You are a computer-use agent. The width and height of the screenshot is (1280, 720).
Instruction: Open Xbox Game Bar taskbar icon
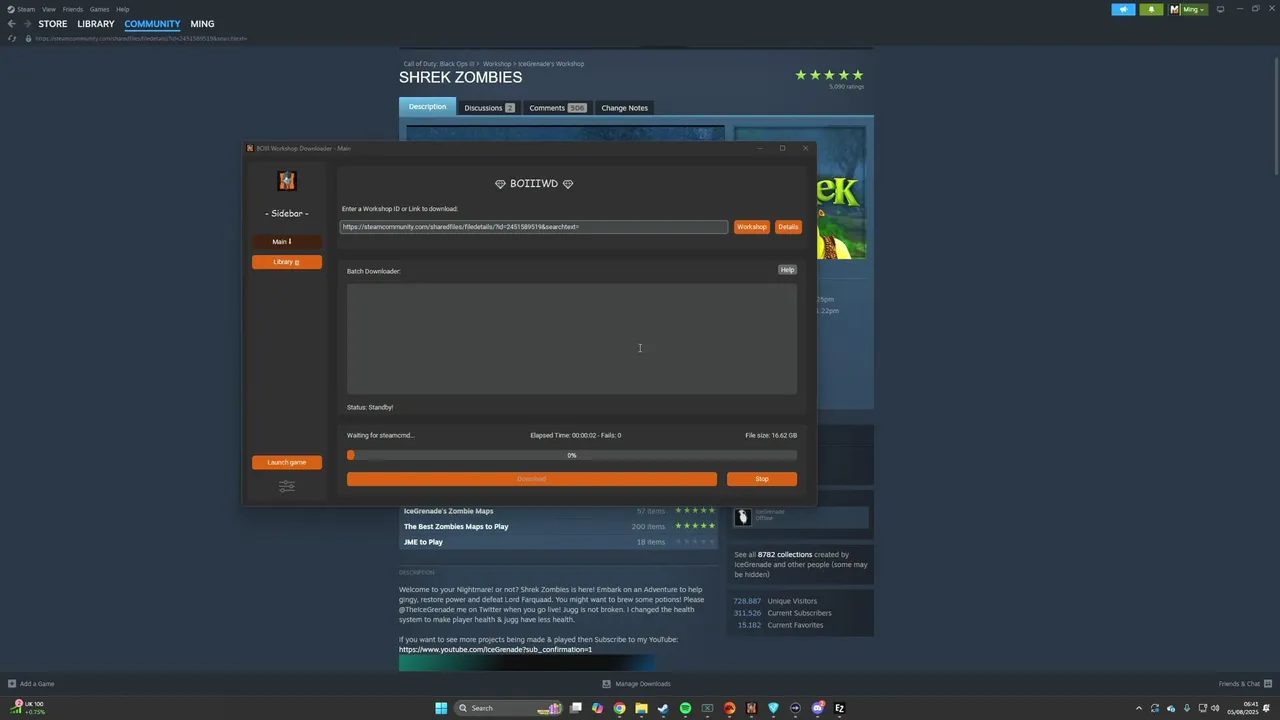tap(707, 708)
